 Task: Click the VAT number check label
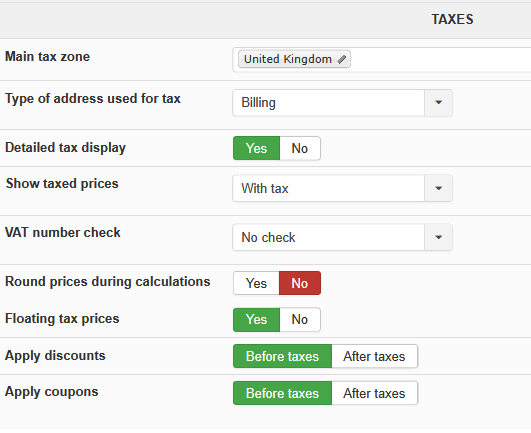(x=63, y=233)
